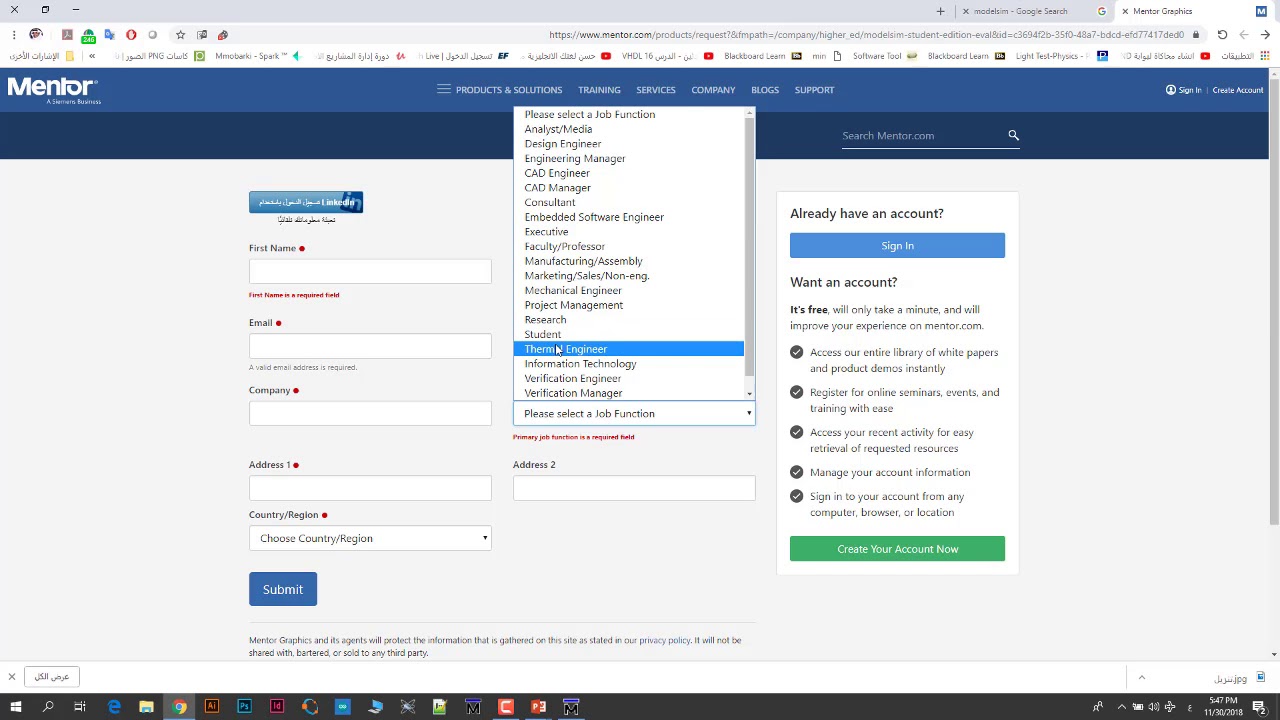Go back in browser history

click(1265, 35)
